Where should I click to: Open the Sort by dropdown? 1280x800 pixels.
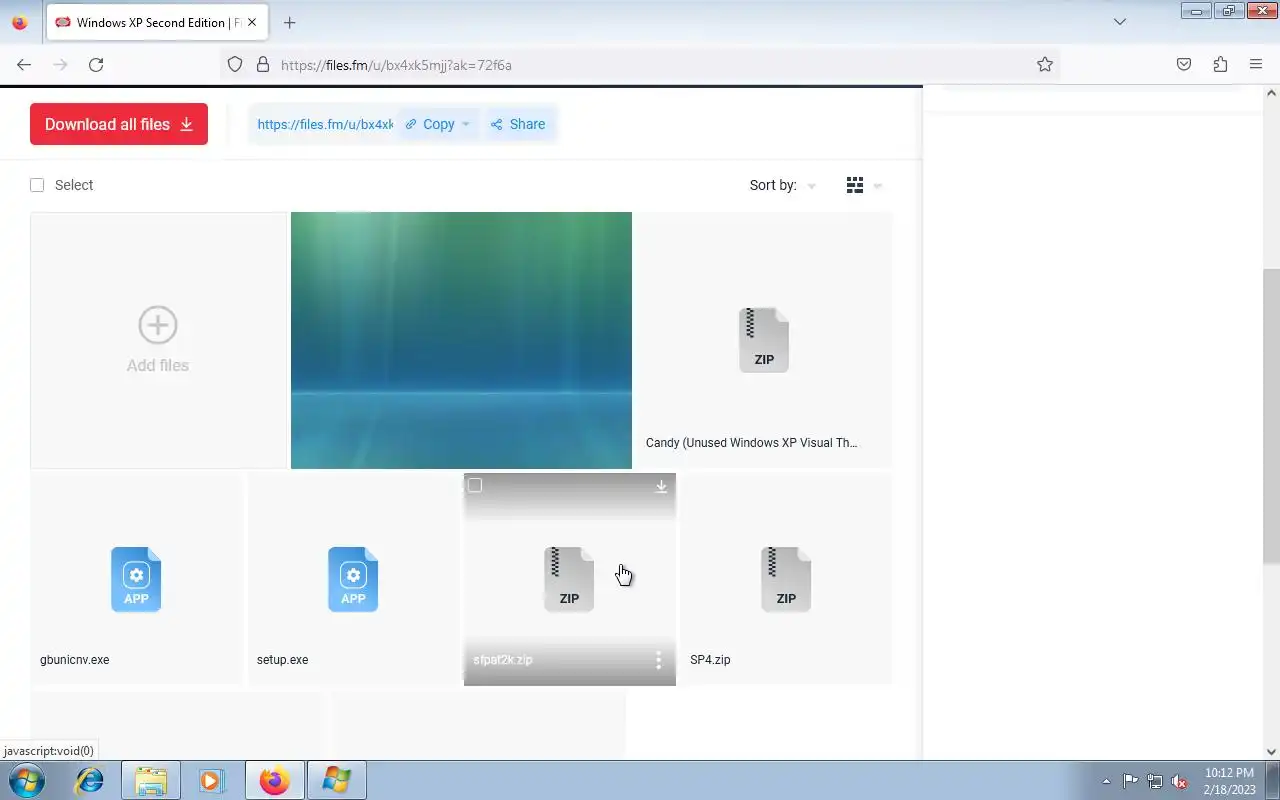pos(783,185)
